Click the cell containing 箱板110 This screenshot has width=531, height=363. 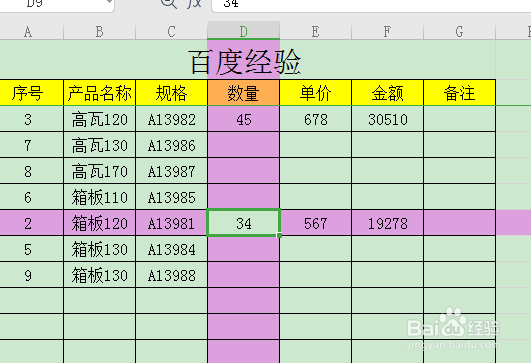pos(99,197)
